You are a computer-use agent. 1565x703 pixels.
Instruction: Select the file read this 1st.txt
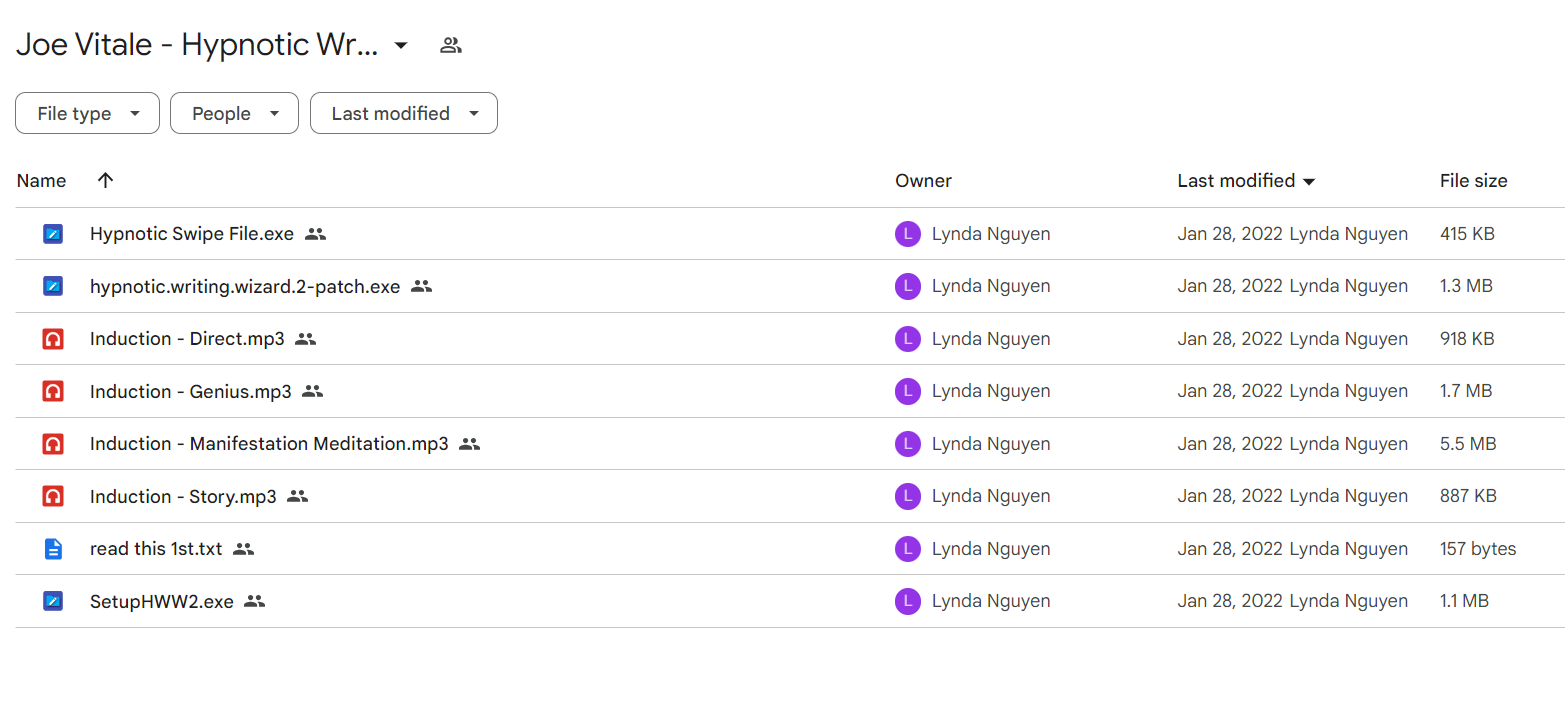156,549
